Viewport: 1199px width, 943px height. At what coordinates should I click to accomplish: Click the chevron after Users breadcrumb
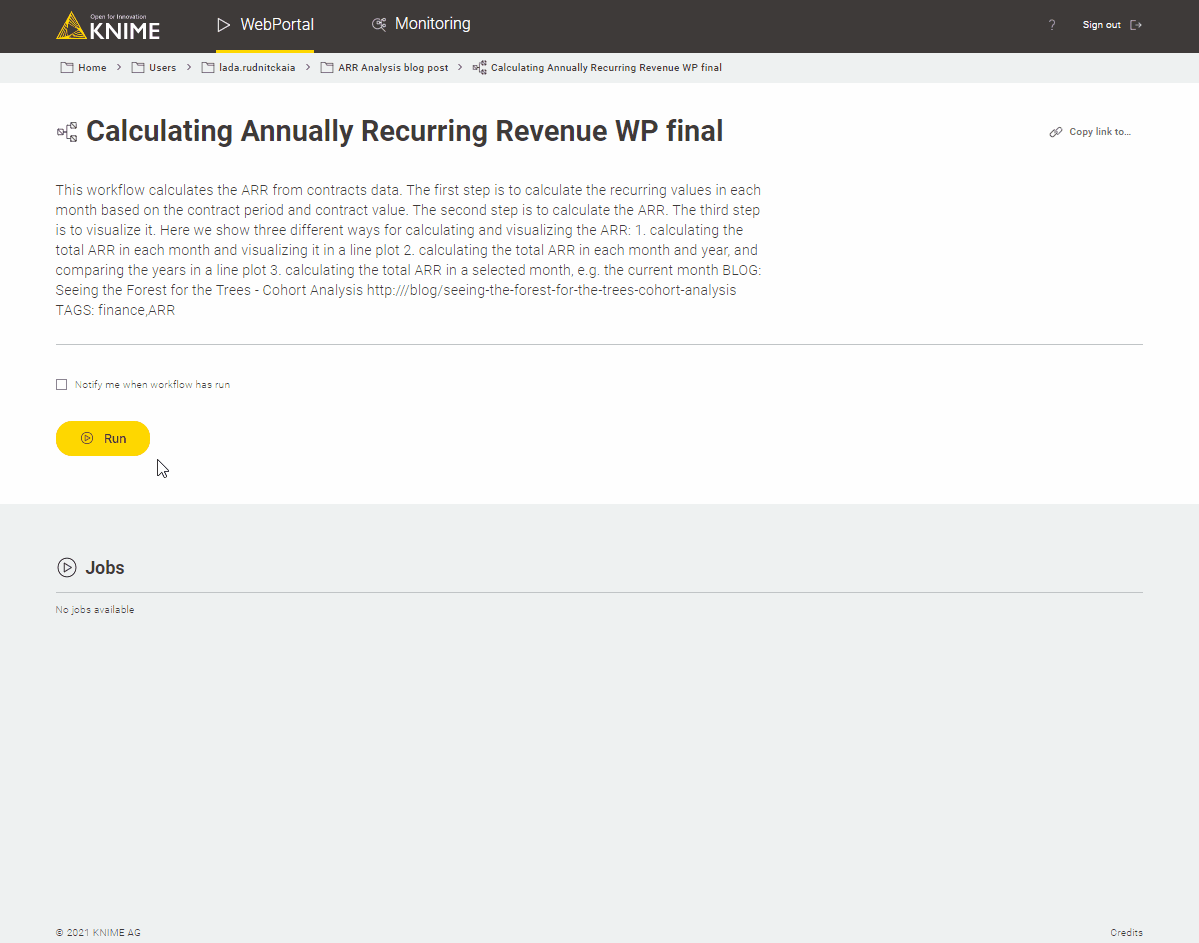[x=189, y=67]
